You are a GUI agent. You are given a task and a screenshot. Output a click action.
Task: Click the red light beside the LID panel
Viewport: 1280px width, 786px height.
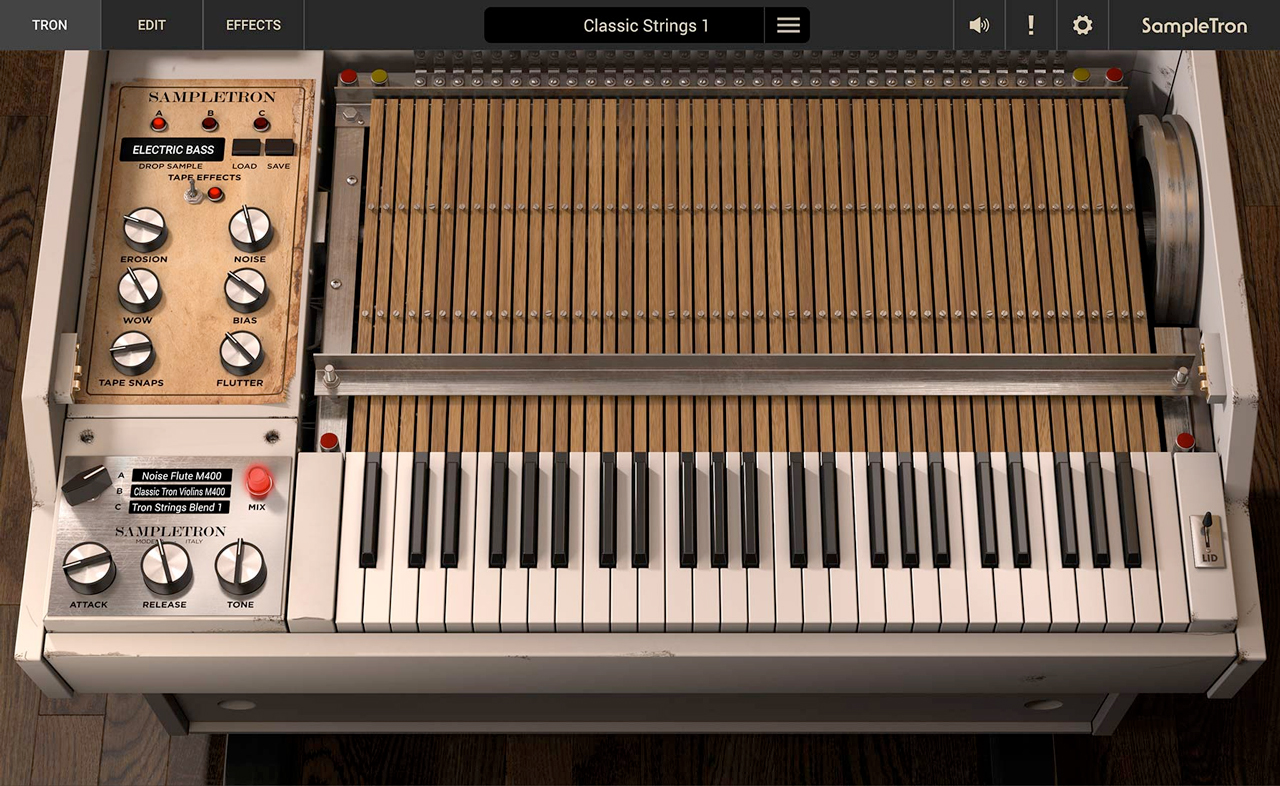click(1185, 441)
